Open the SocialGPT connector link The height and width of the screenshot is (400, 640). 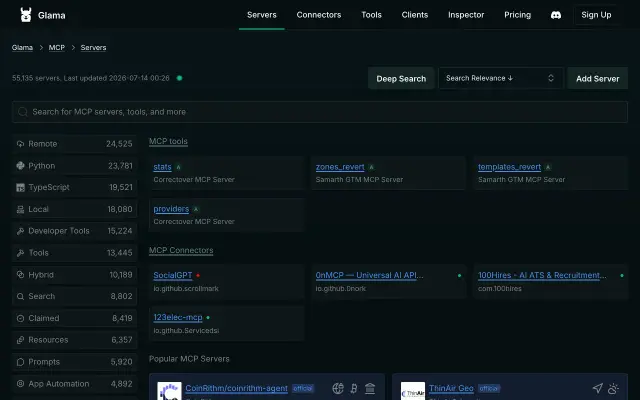tap(173, 276)
